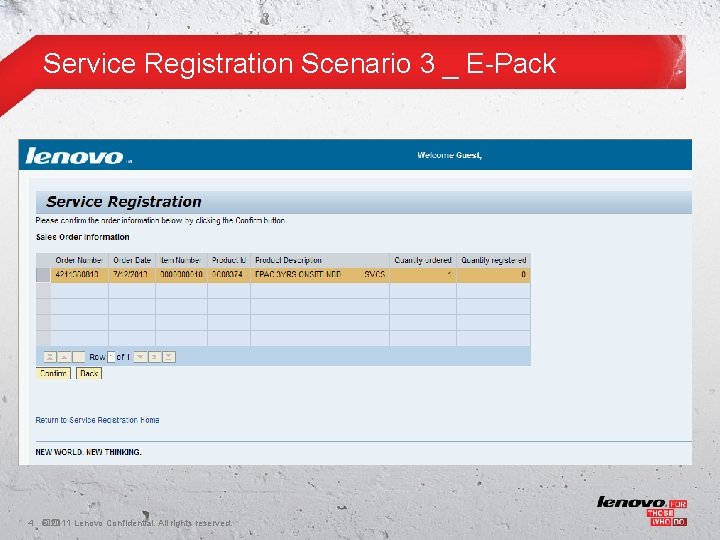
Task: Open Return to Service Registration Home link
Action: point(97,420)
